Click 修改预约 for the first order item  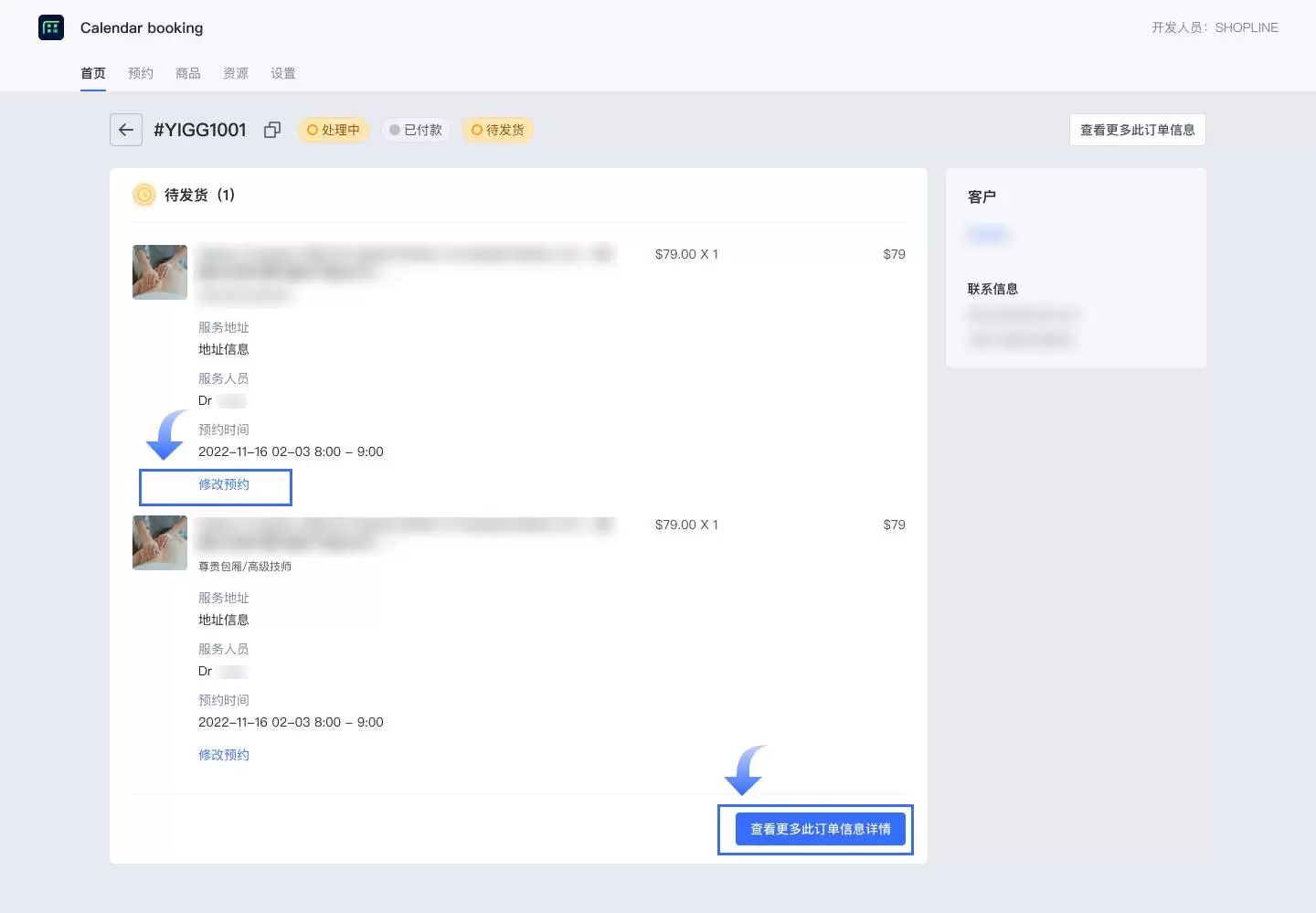(224, 484)
